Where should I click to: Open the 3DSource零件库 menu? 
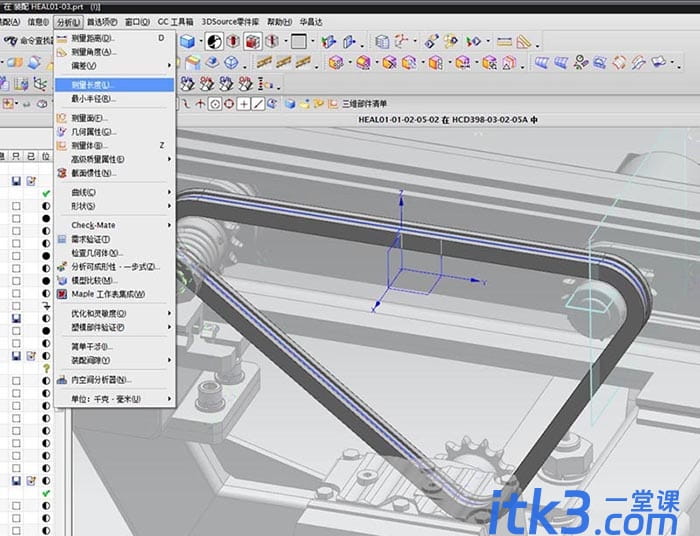point(230,22)
